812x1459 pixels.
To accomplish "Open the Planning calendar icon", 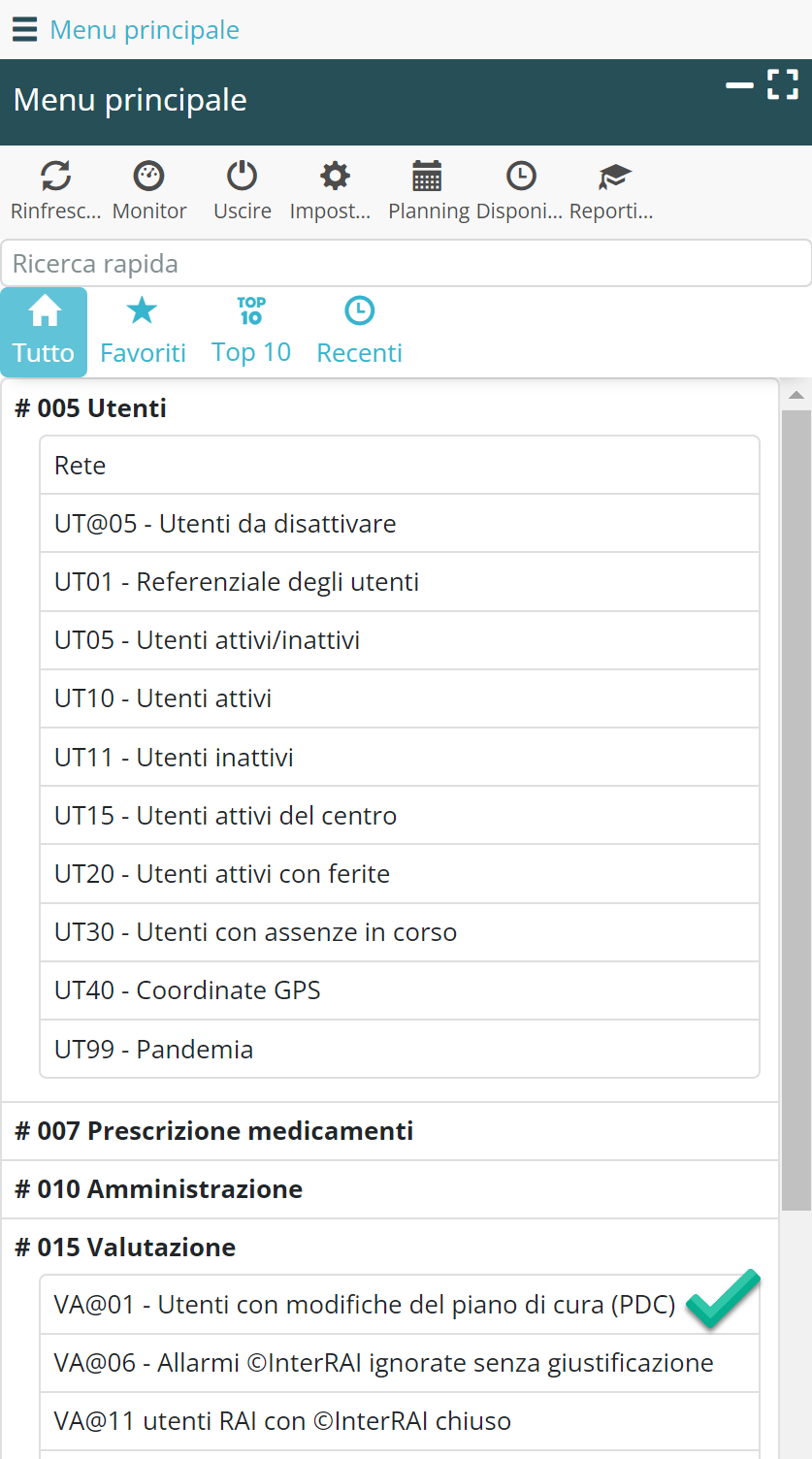I will [427, 177].
